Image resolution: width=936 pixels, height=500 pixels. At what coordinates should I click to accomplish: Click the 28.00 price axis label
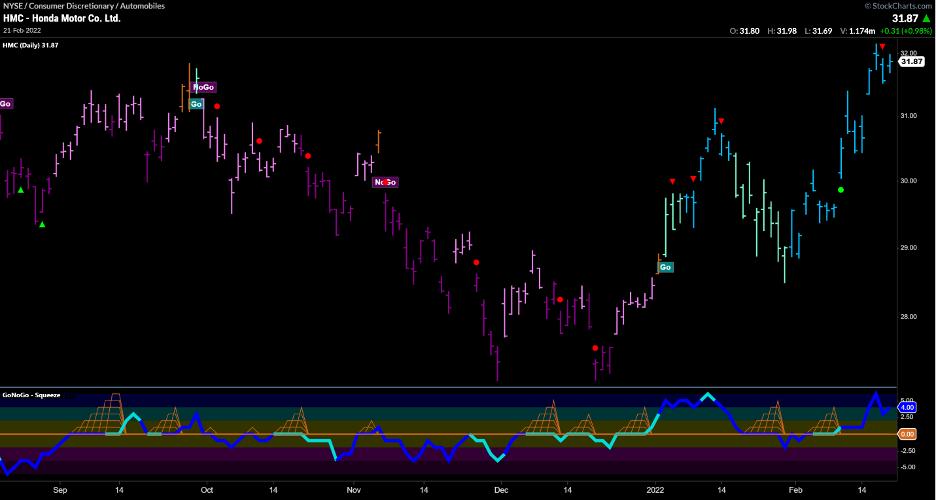click(x=908, y=316)
